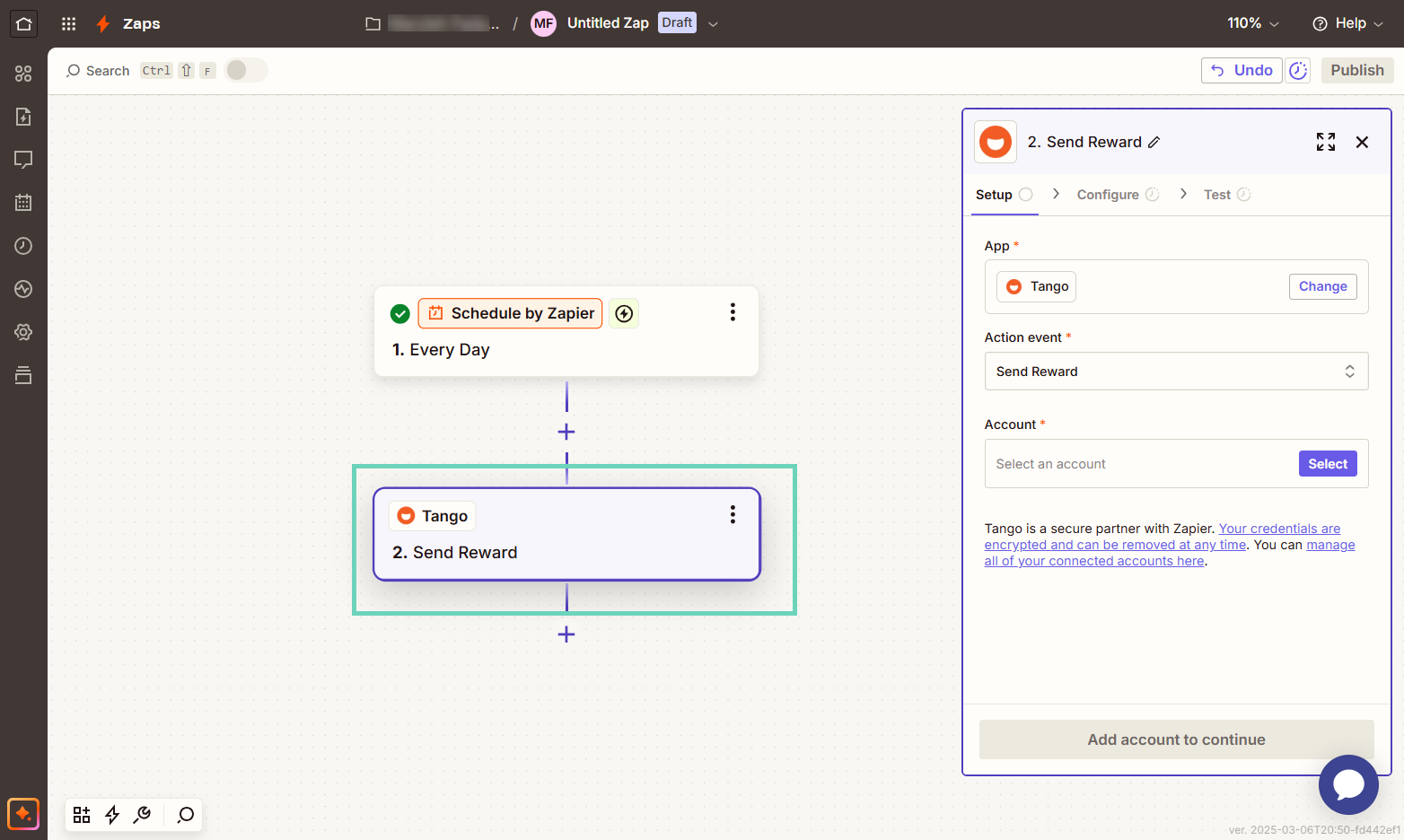Switch to the Configure tab
This screenshot has width=1404, height=840.
pos(1118,195)
